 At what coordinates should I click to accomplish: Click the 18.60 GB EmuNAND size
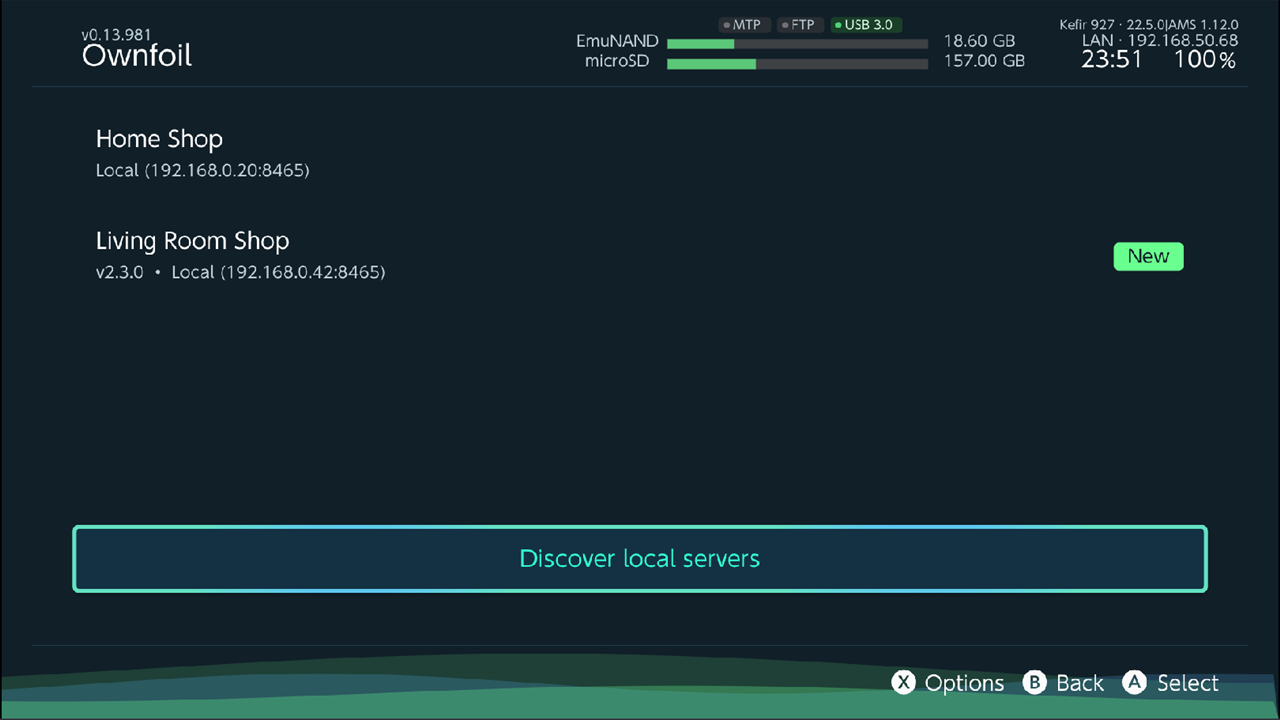point(979,42)
